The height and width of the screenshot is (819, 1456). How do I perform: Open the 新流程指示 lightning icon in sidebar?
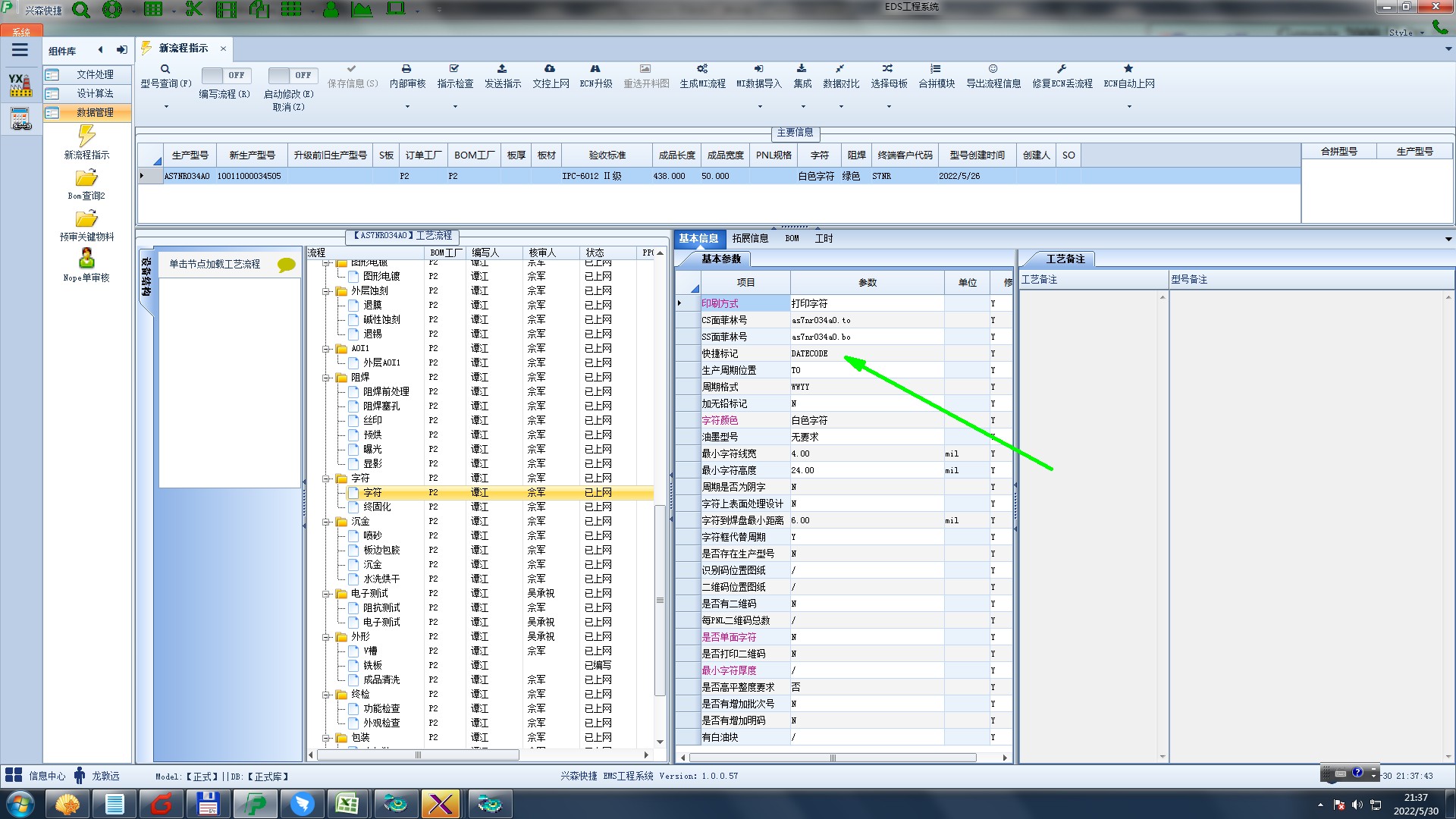tap(86, 136)
